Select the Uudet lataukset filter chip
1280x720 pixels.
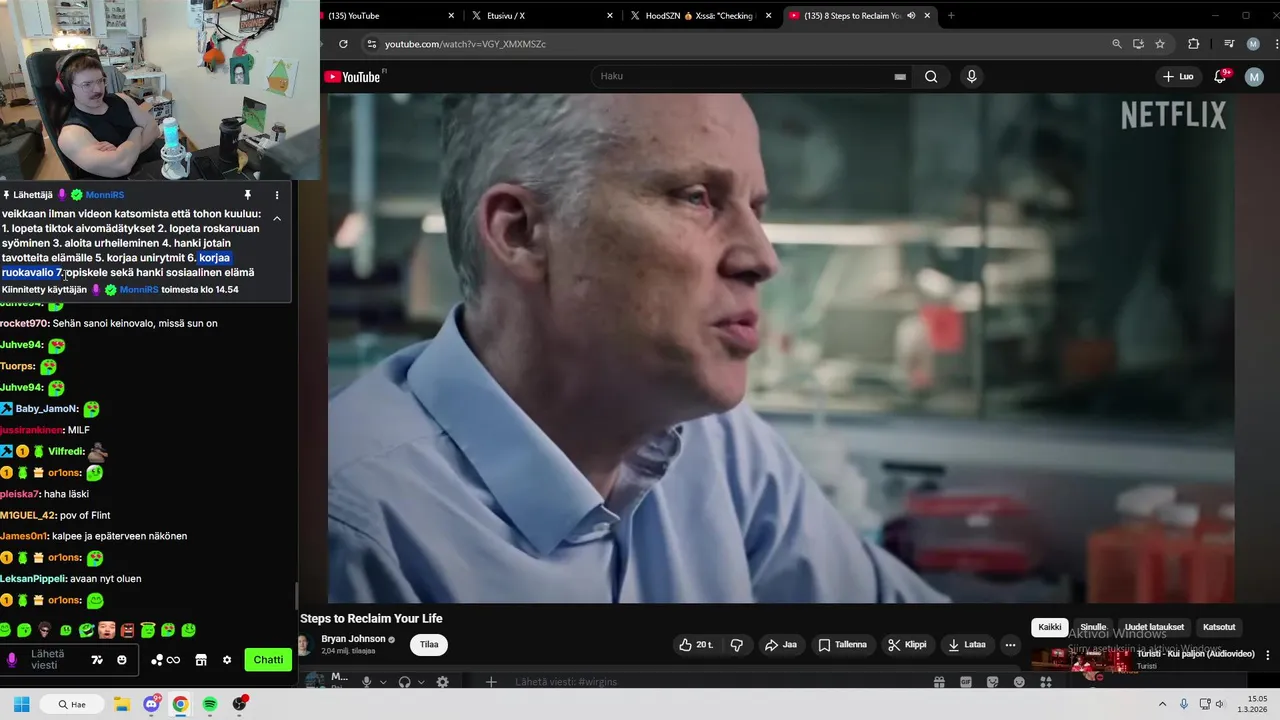1154,627
